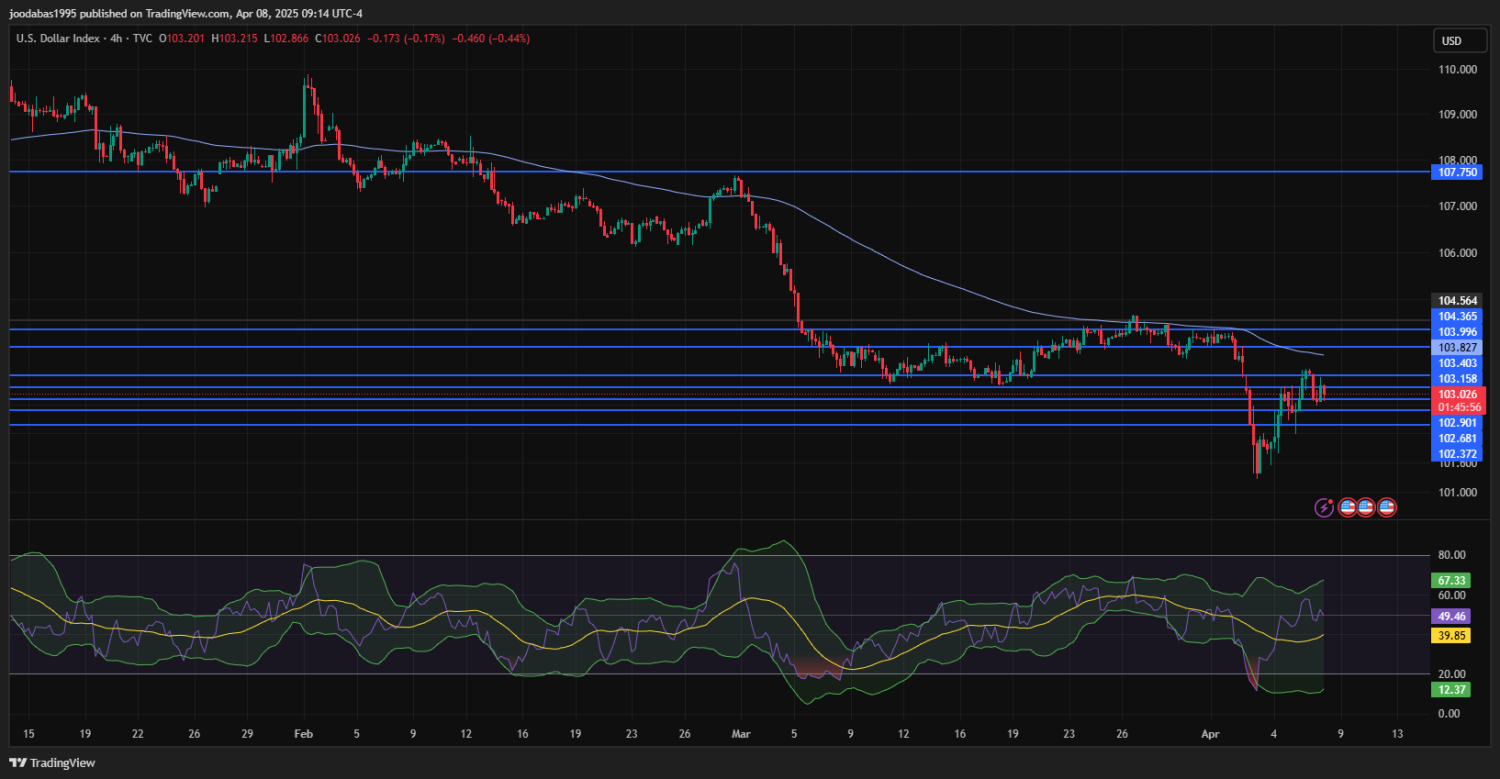Click the bar countdown timer 01:45:56

tap(1458, 407)
